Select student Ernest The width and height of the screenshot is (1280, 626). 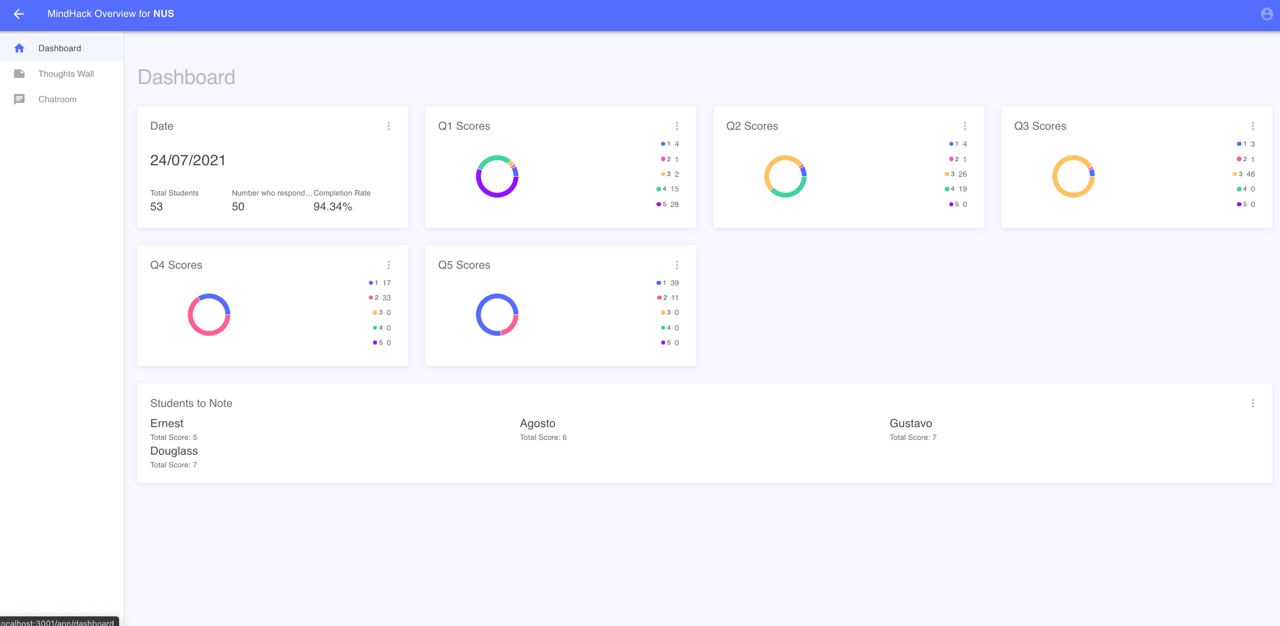pos(167,423)
